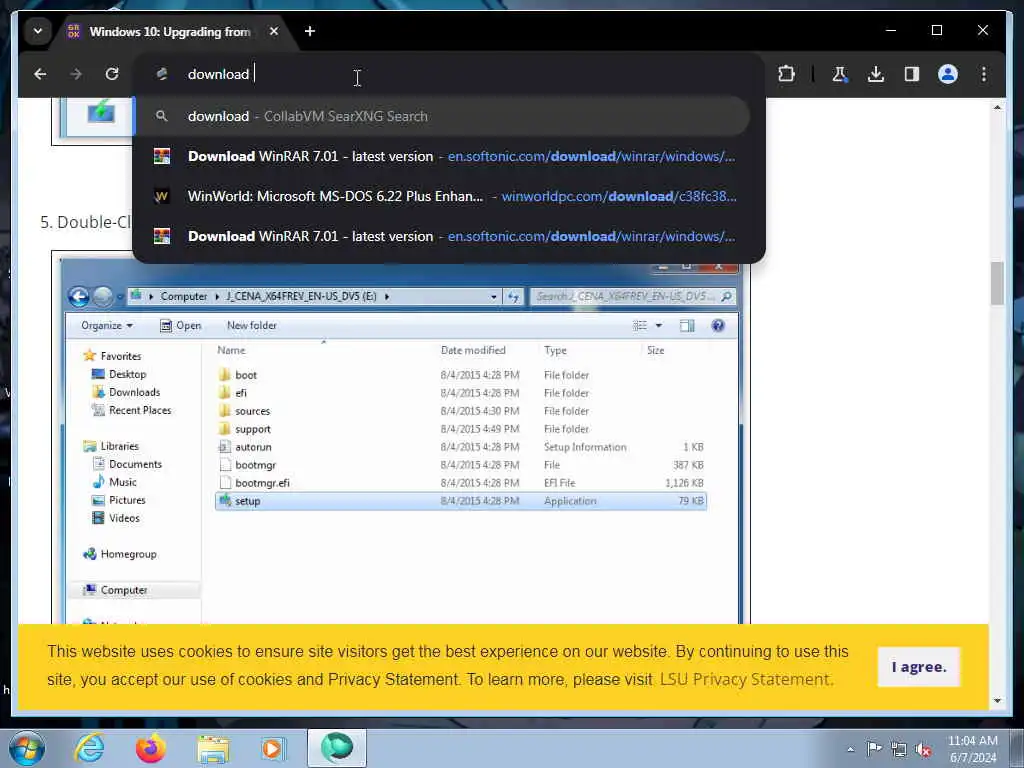Open the tab search dropdown arrow
This screenshot has height=768, width=1024.
click(x=38, y=31)
